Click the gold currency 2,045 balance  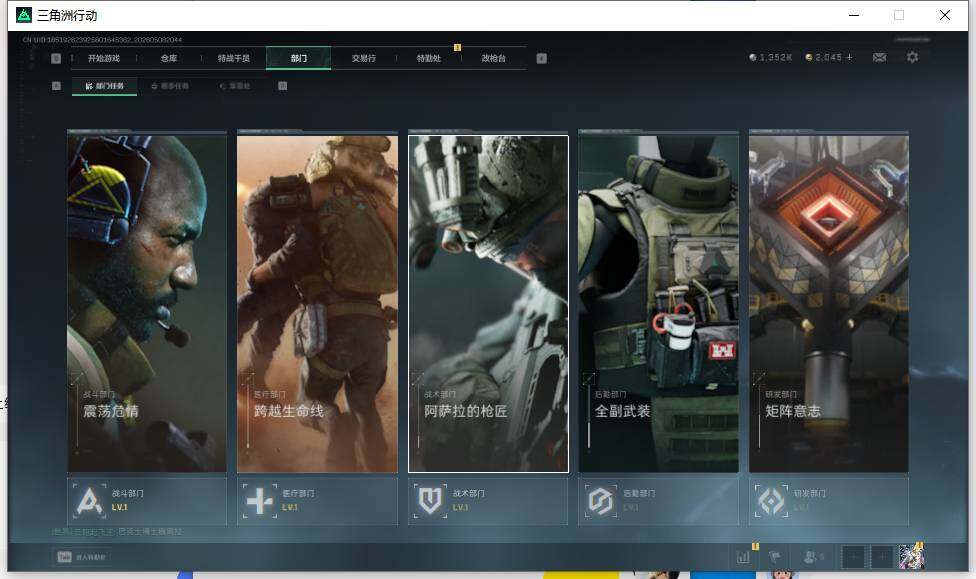coord(824,57)
